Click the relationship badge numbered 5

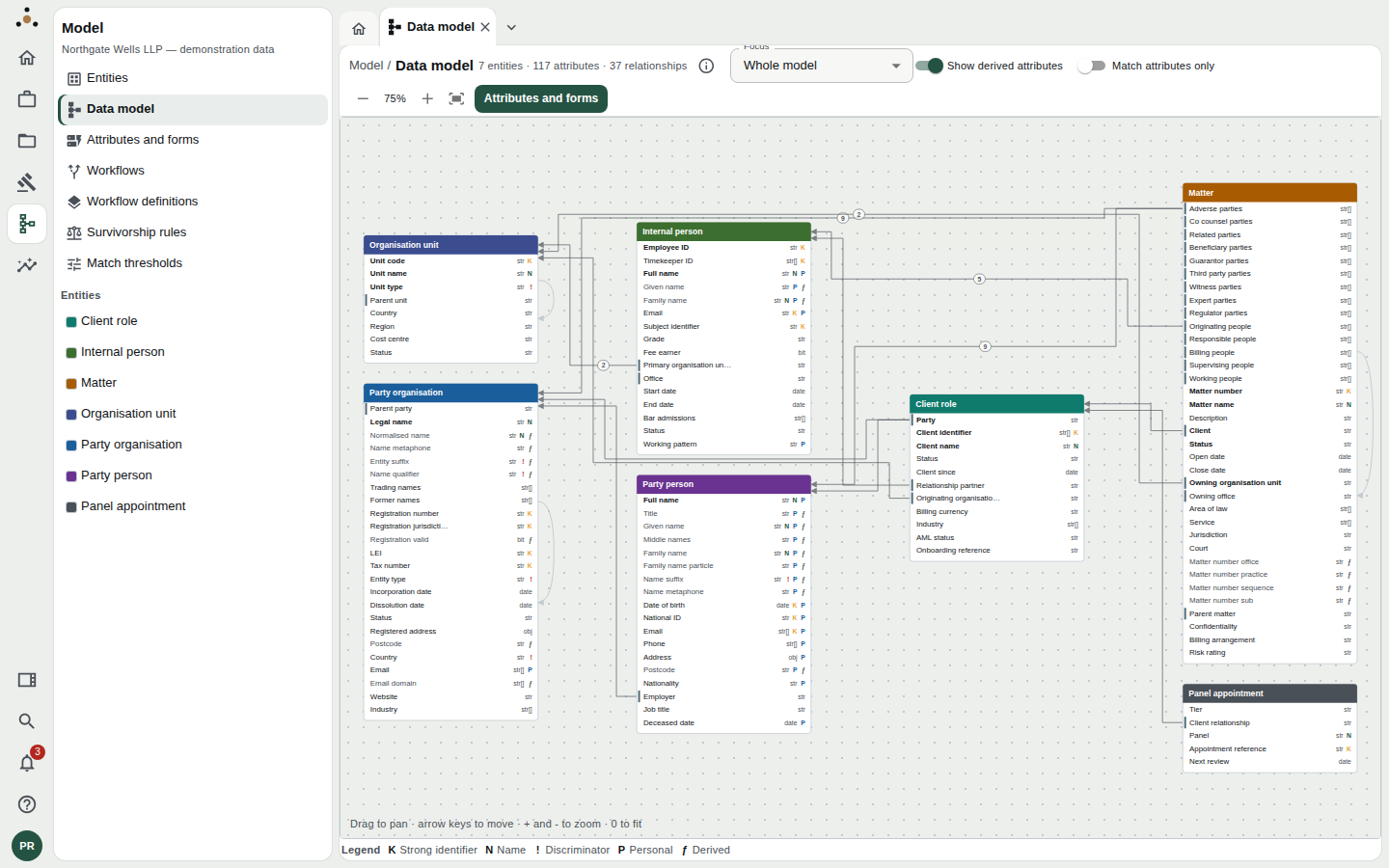point(979,280)
